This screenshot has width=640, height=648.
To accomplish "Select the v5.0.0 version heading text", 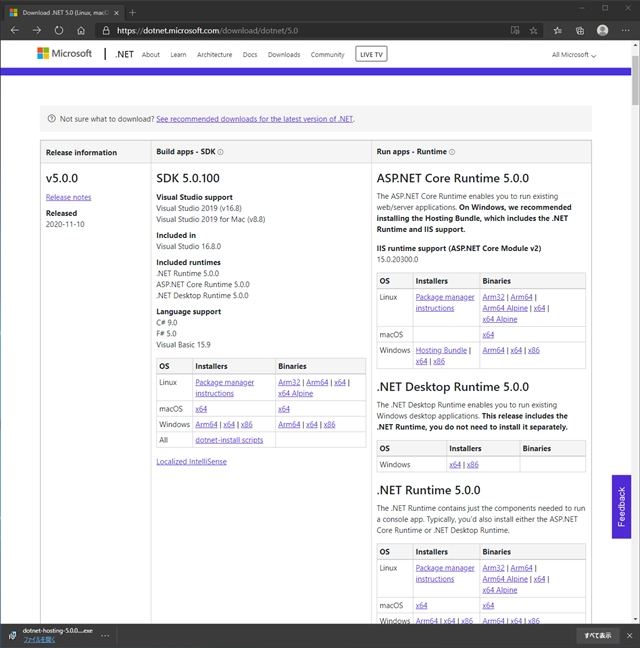I will click(x=62, y=178).
